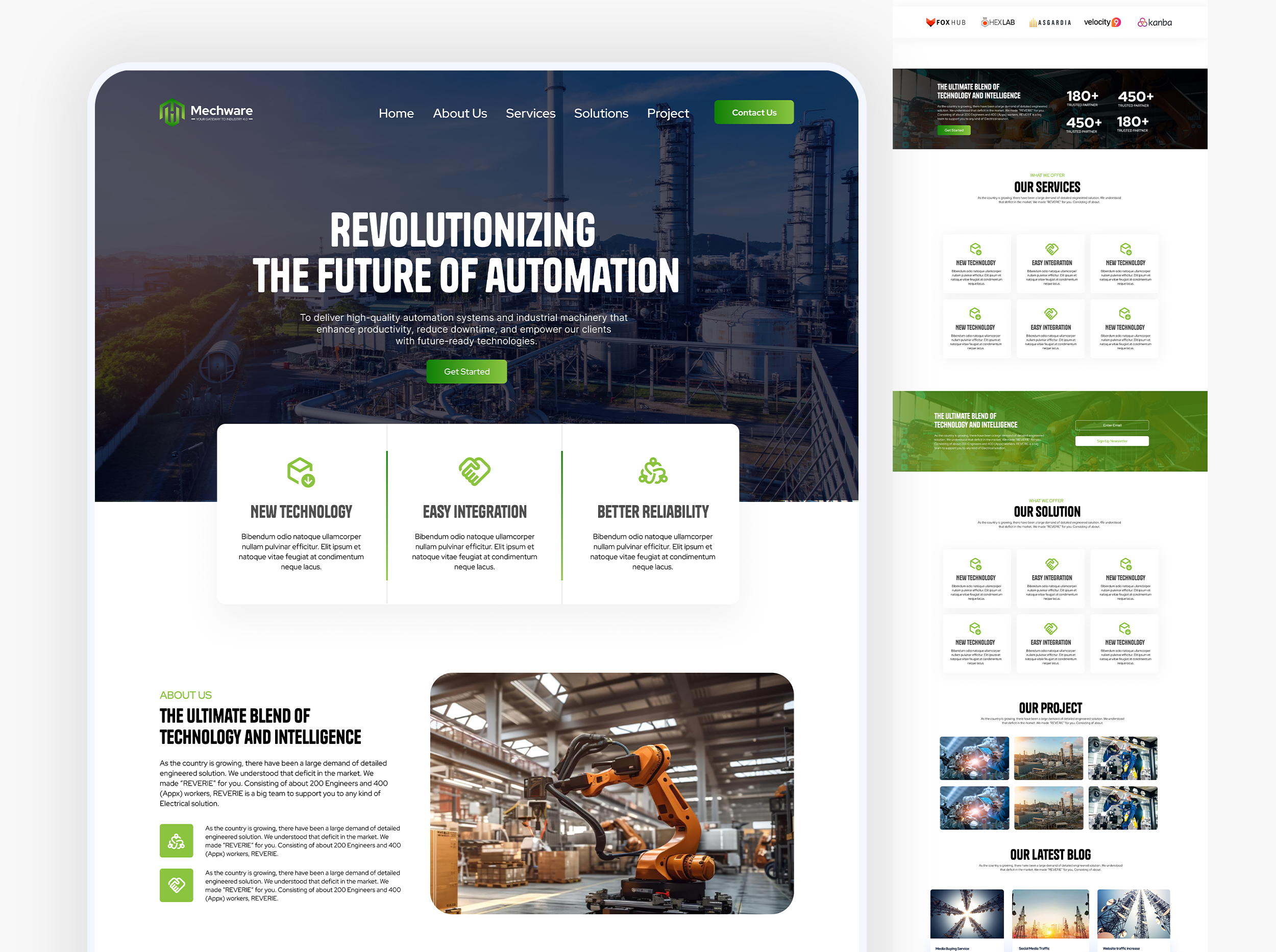The image size is (1276, 952).
Task: Click the Website traffic increase caption text
Action: 1121,948
